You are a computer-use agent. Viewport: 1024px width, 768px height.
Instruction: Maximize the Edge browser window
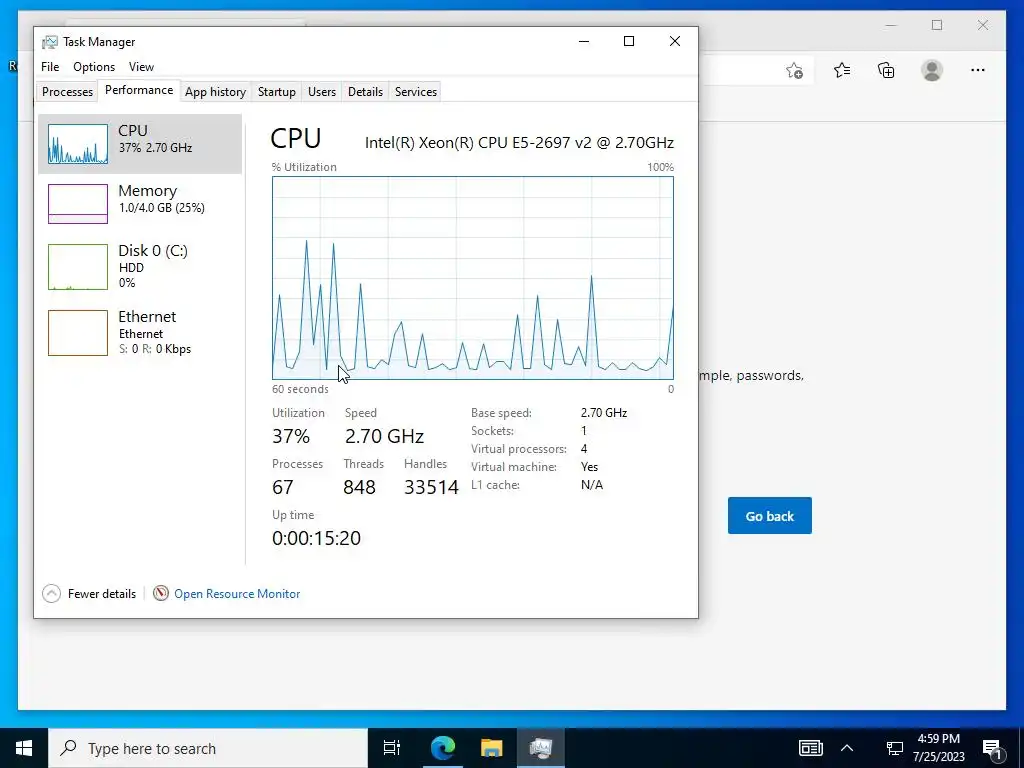coord(937,25)
